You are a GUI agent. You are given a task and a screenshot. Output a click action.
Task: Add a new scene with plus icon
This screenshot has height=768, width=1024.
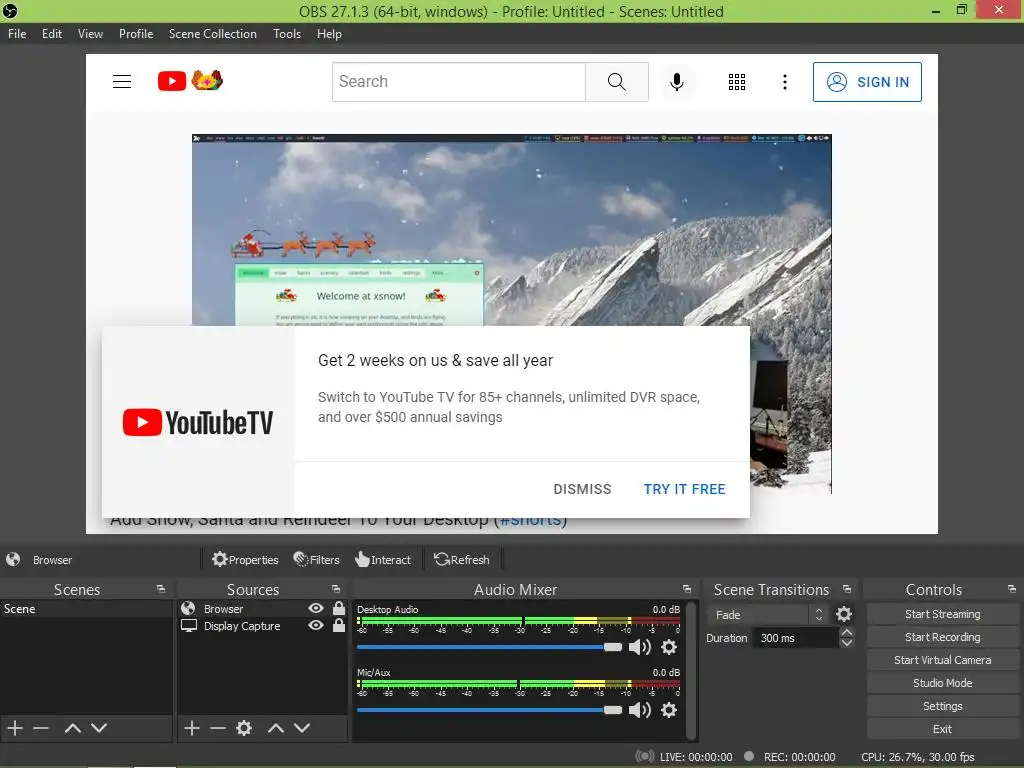14,728
